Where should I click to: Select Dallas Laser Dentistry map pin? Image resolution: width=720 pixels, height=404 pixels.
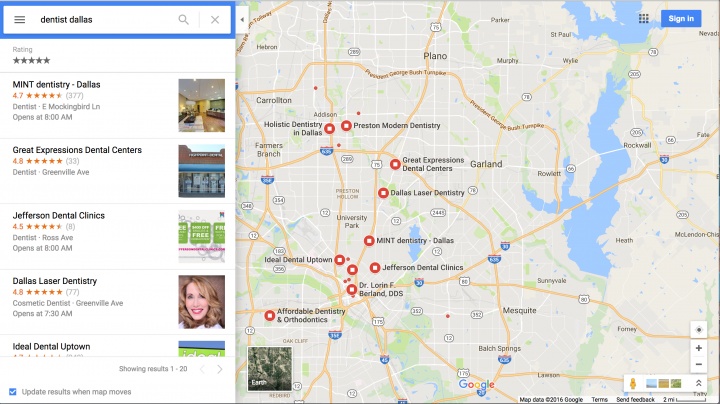tap(383, 193)
